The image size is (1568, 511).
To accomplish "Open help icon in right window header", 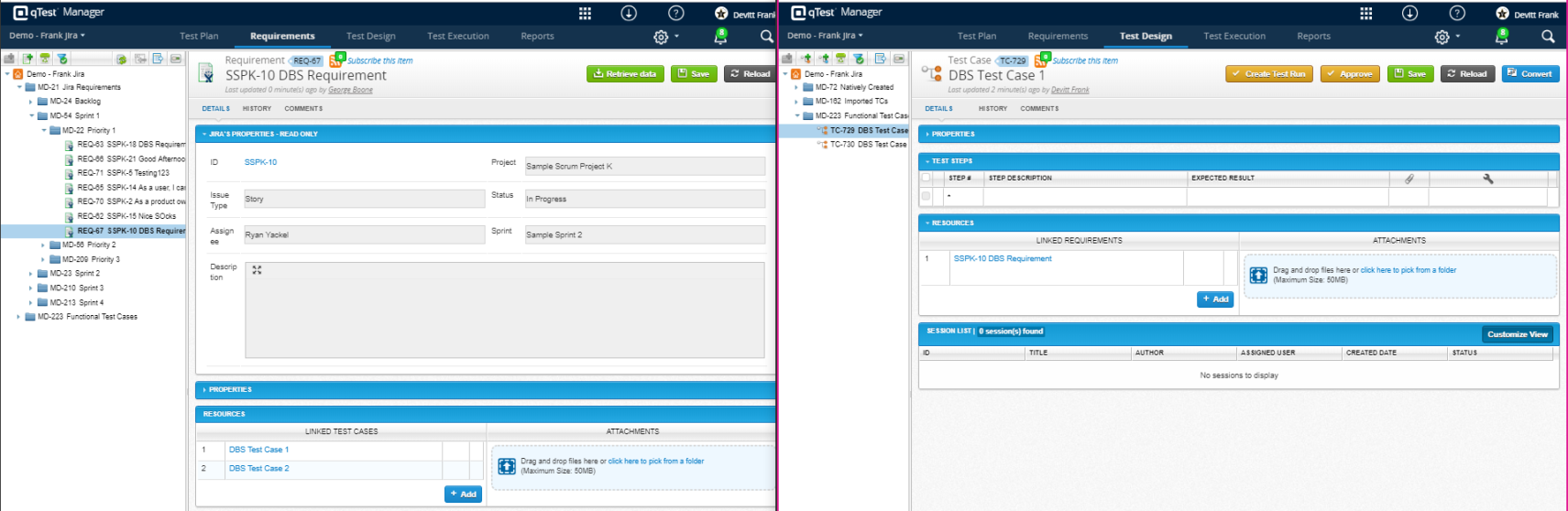I will 1457,13.
